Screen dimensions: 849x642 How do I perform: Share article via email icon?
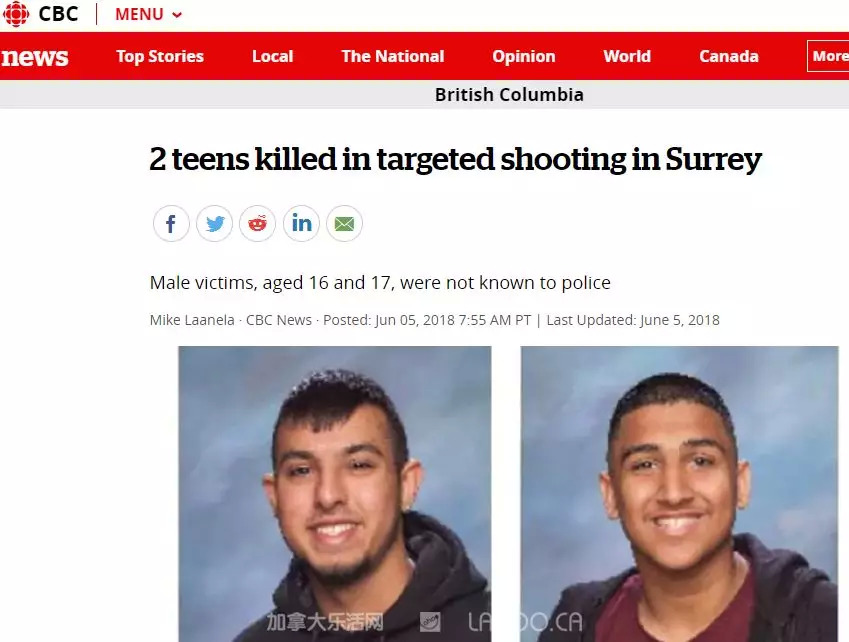[344, 224]
